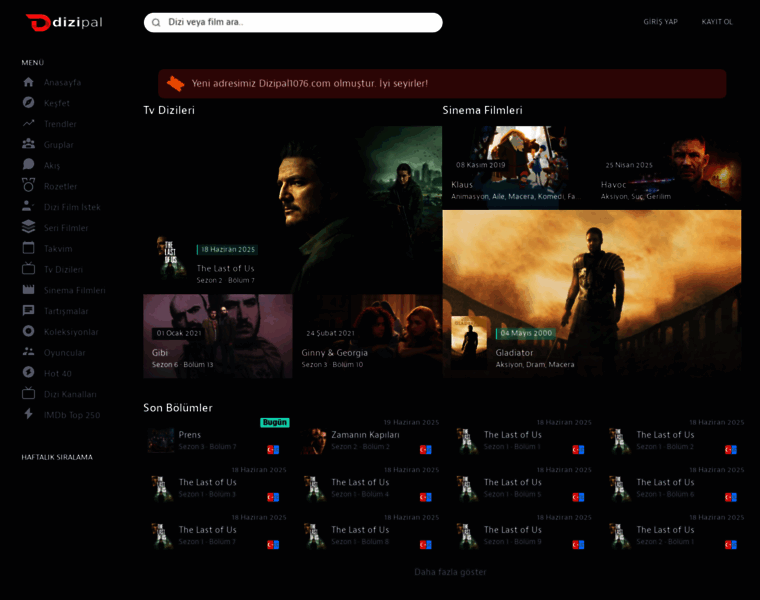This screenshot has height=600, width=760.
Task: Click the HAFTALIK SIRALAMA heading
Action: 57,457
